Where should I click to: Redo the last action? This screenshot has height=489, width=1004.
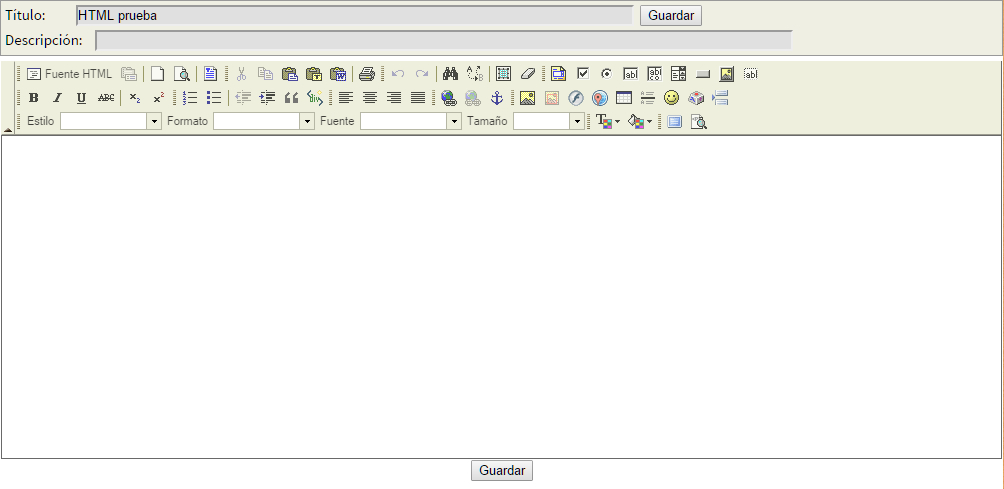point(421,74)
